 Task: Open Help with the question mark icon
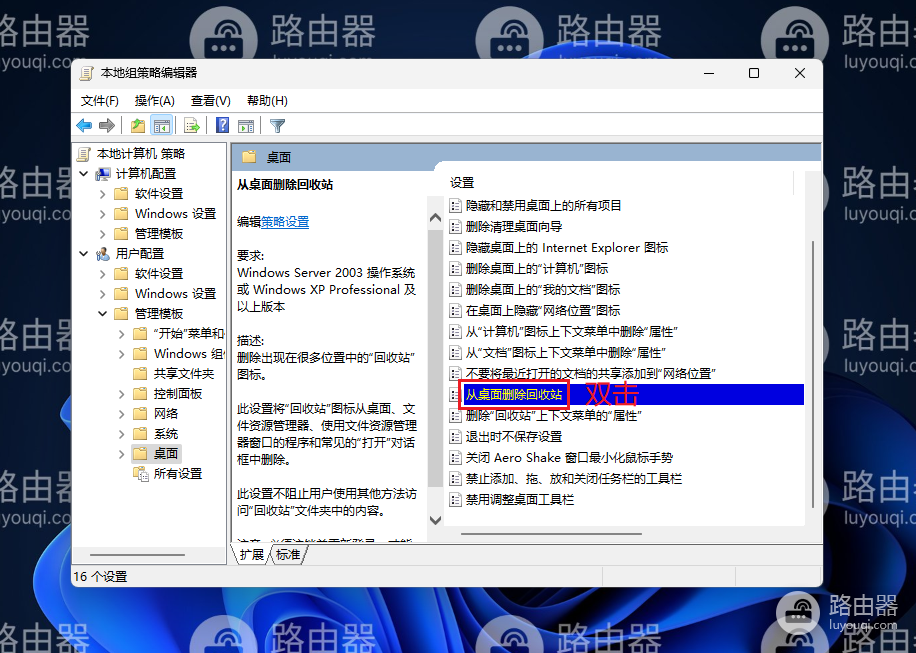click(x=223, y=126)
